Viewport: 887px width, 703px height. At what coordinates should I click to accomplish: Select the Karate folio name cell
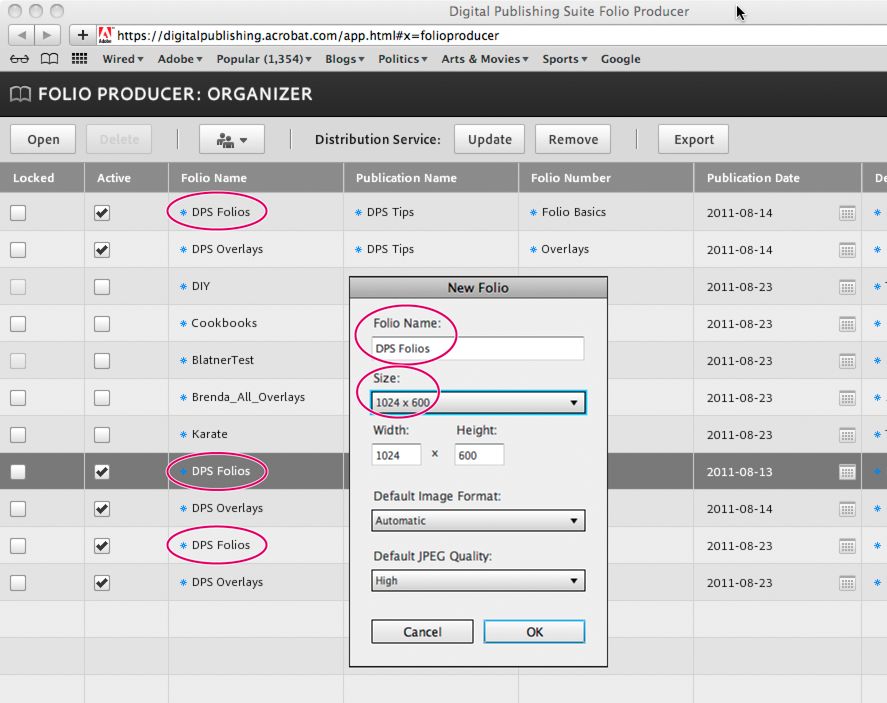(256, 434)
